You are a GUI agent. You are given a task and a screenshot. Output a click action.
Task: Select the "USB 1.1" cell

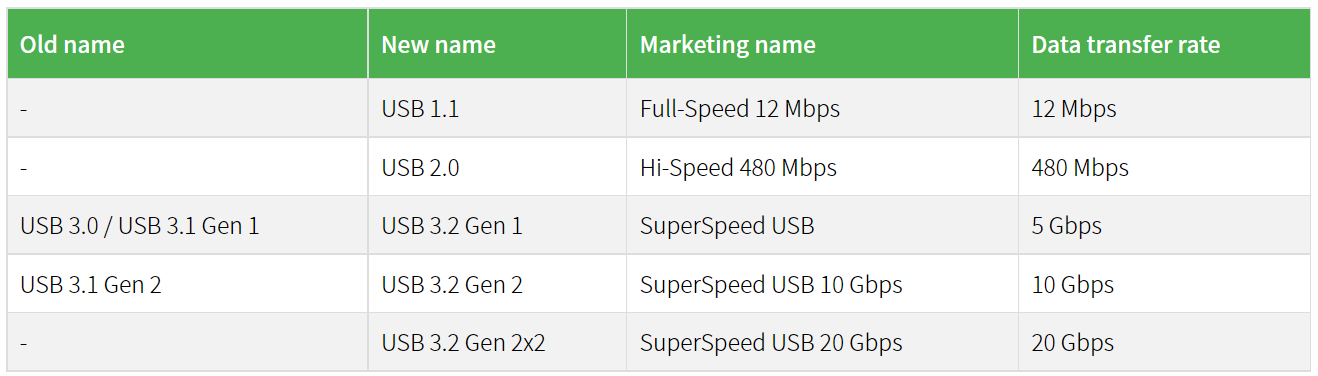[x=497, y=108]
